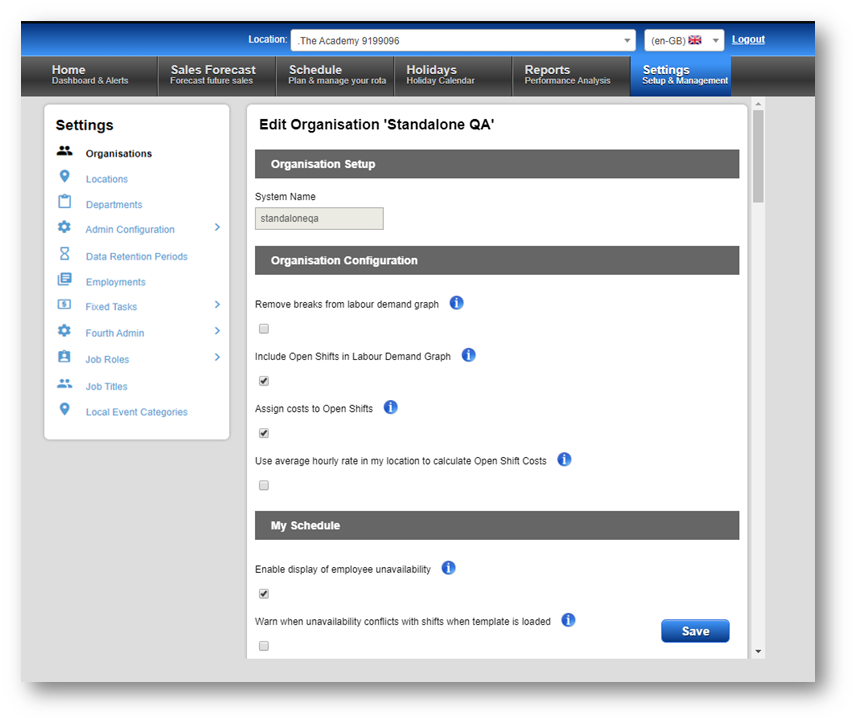Click the Departments clipboard icon
The height and width of the screenshot is (718, 855).
pyautogui.click(x=65, y=203)
